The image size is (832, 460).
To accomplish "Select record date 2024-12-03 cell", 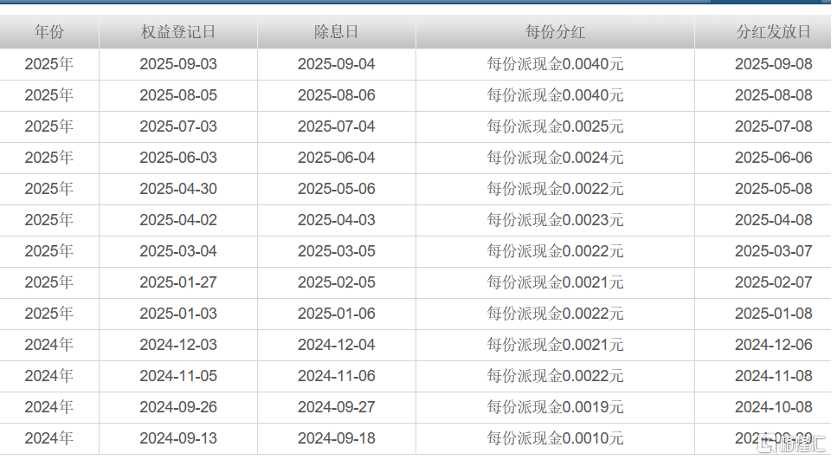I will point(178,344).
